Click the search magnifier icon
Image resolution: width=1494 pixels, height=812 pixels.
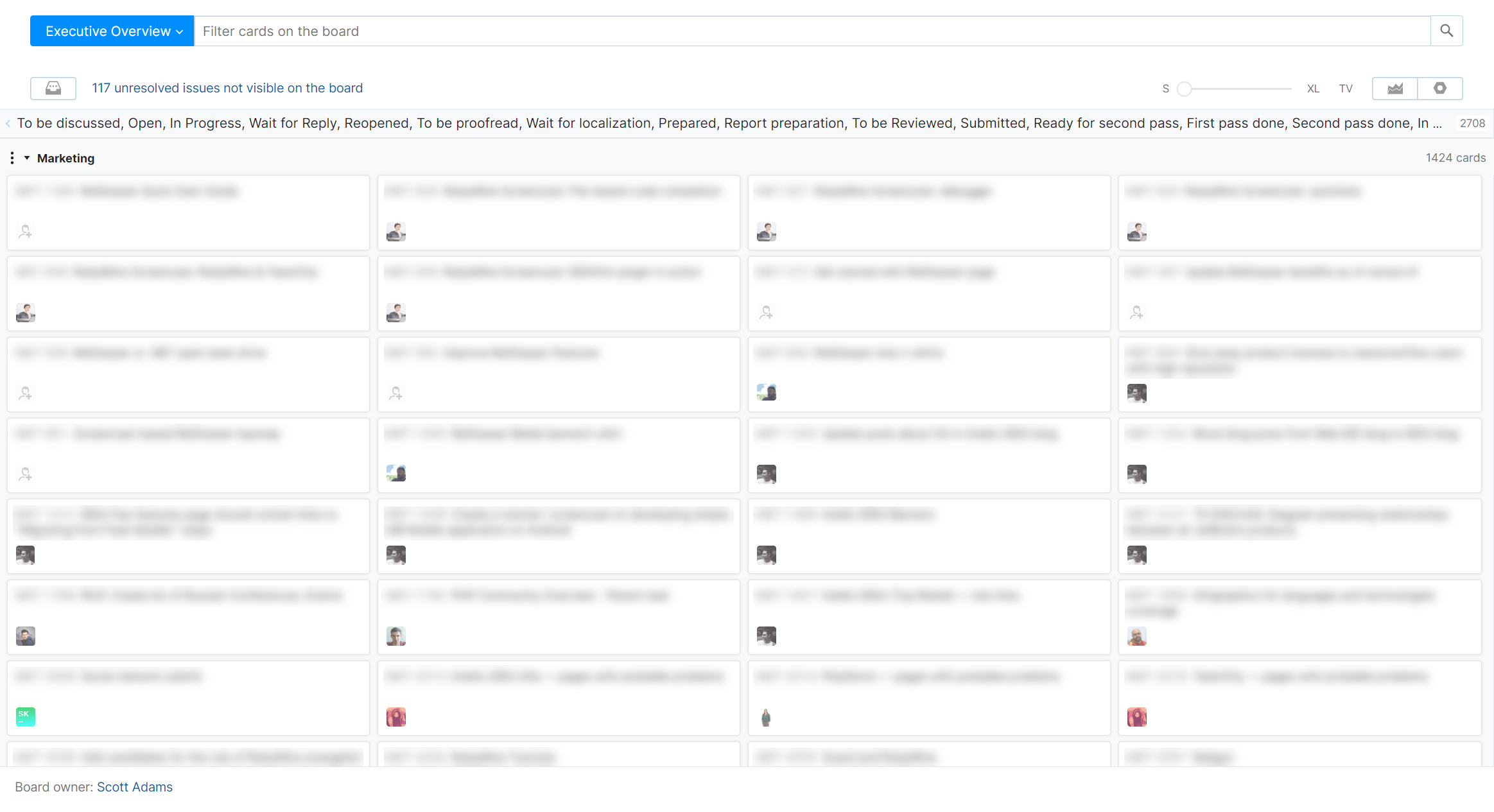(x=1446, y=31)
